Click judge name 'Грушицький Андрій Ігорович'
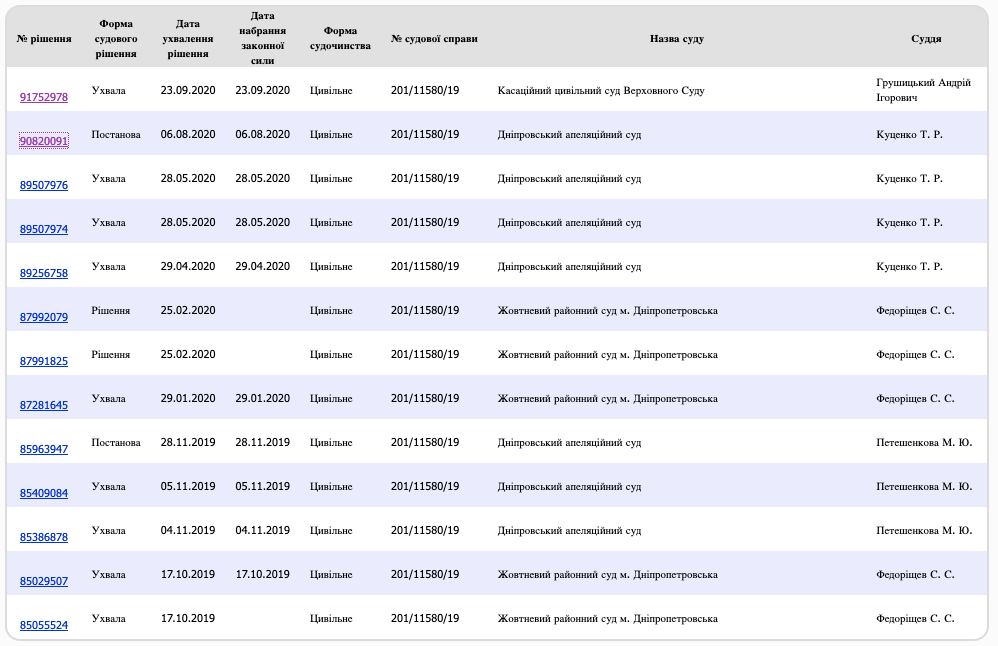This screenshot has height=646, width=998. pyautogui.click(x=923, y=90)
